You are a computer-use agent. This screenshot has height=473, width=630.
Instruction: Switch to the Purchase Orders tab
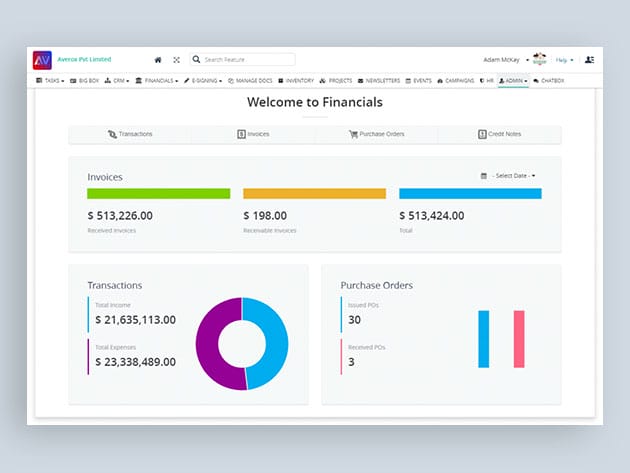pyautogui.click(x=376, y=134)
